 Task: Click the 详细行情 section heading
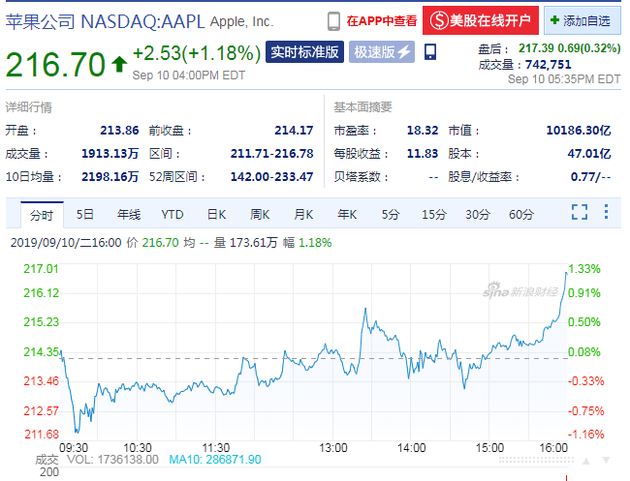[29, 107]
